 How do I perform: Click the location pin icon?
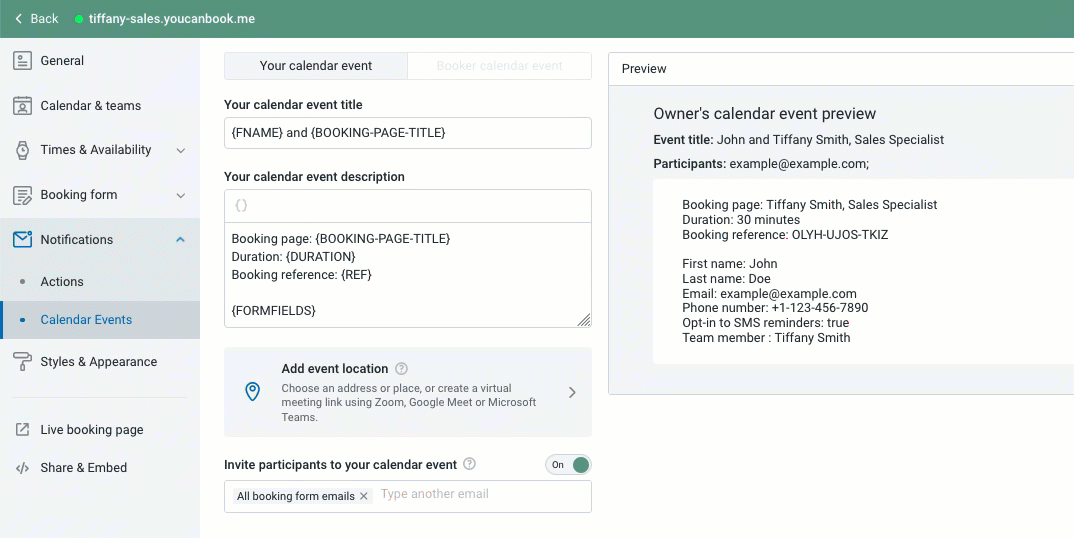tap(253, 392)
